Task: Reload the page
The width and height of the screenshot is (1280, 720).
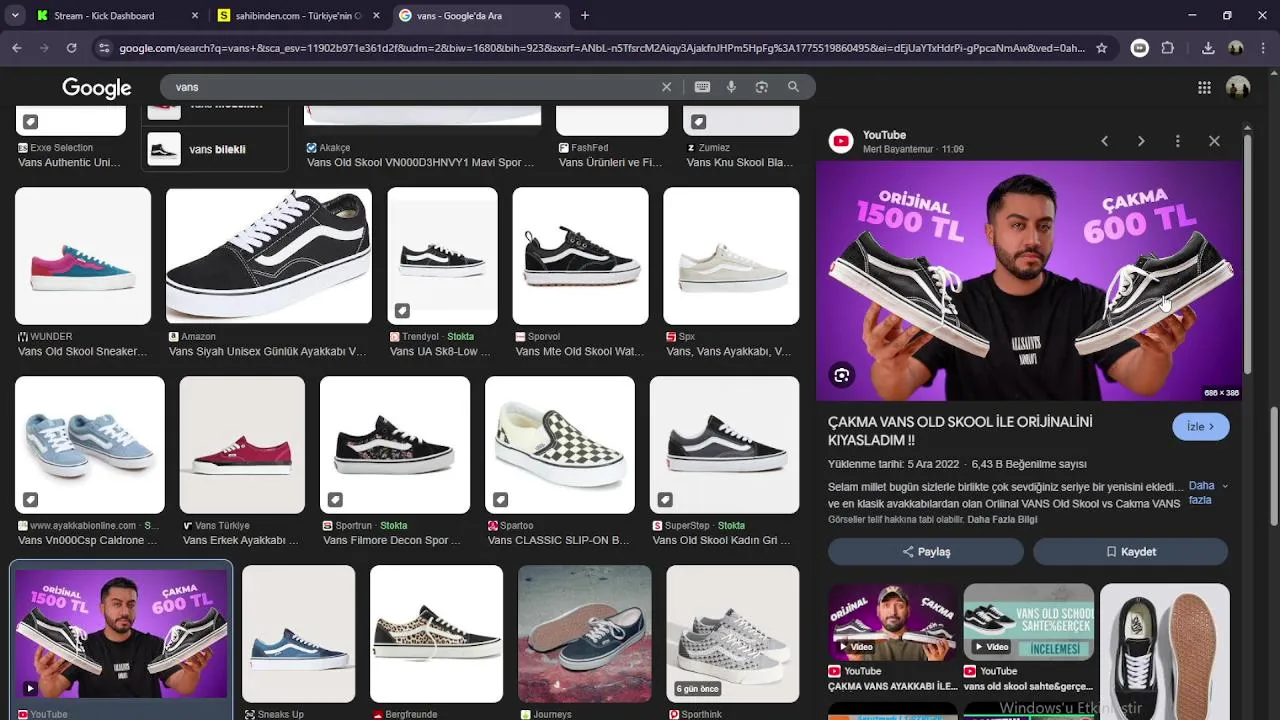Action: coord(71,48)
